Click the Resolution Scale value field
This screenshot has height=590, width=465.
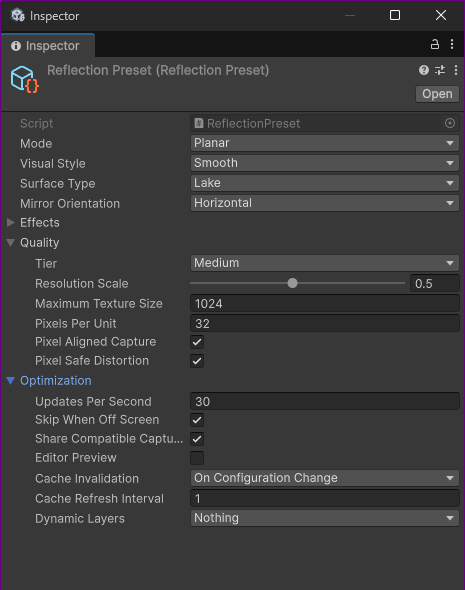coord(435,283)
